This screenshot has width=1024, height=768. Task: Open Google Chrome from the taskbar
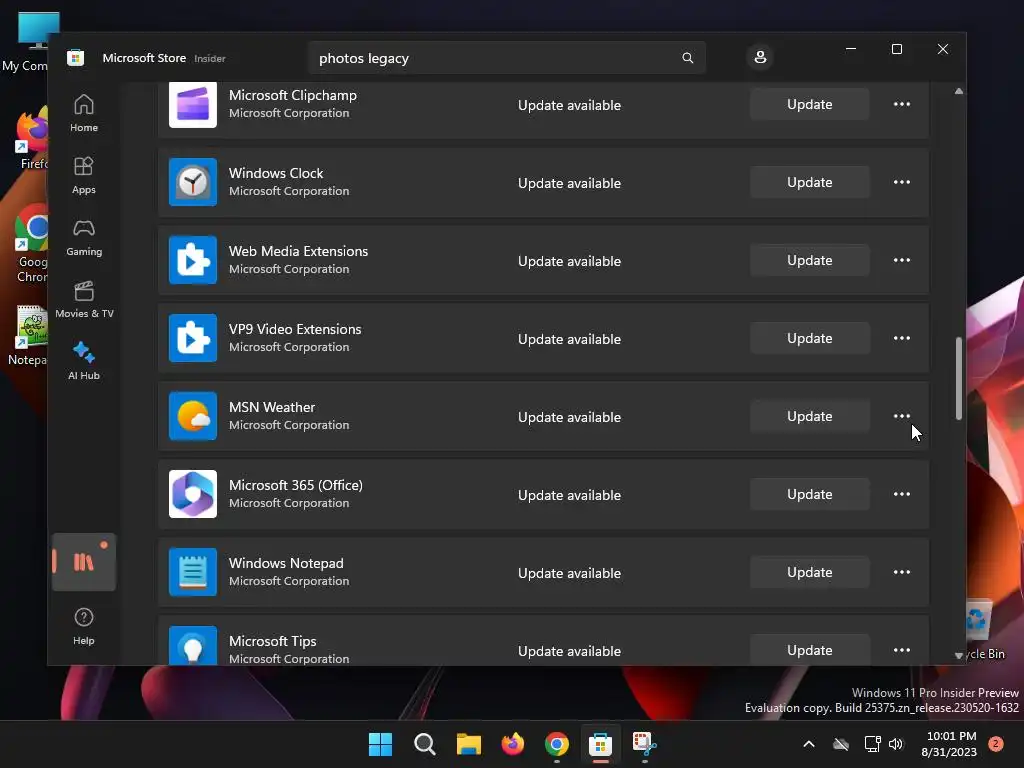[556, 744]
